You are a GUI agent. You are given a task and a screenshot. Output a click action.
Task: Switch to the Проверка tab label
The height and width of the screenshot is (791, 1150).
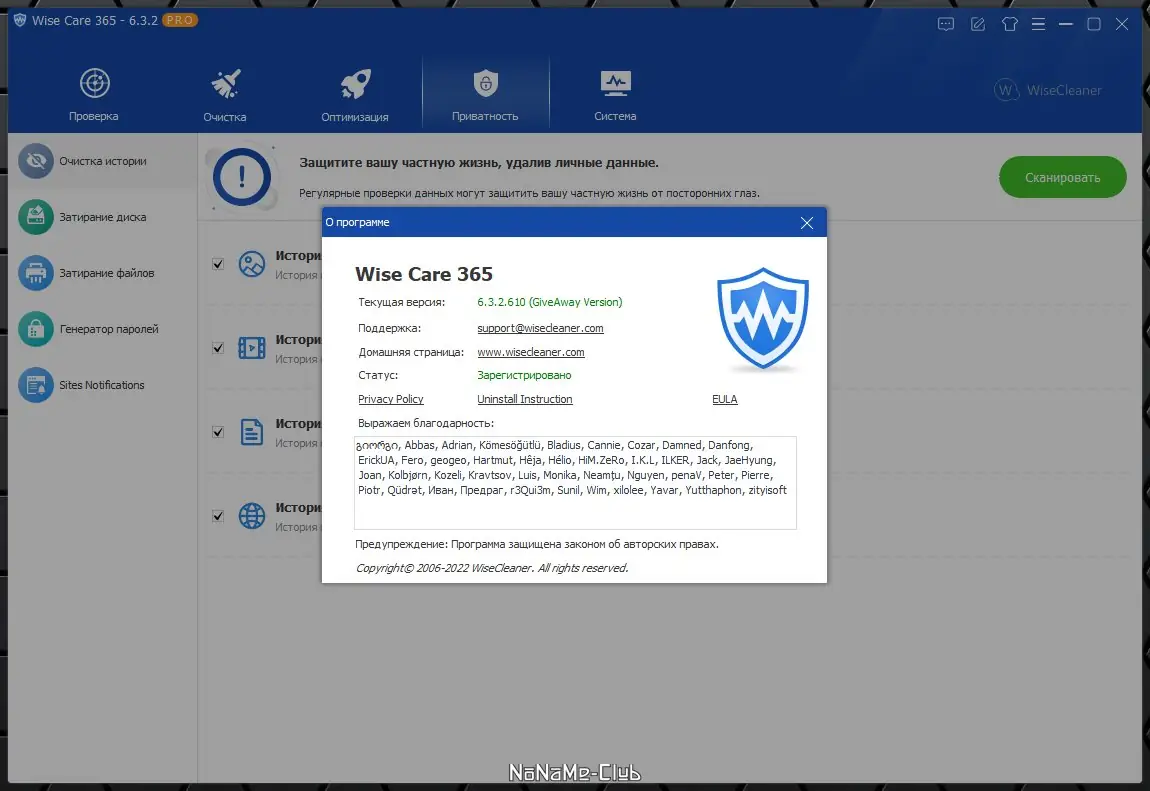pyautogui.click(x=94, y=117)
